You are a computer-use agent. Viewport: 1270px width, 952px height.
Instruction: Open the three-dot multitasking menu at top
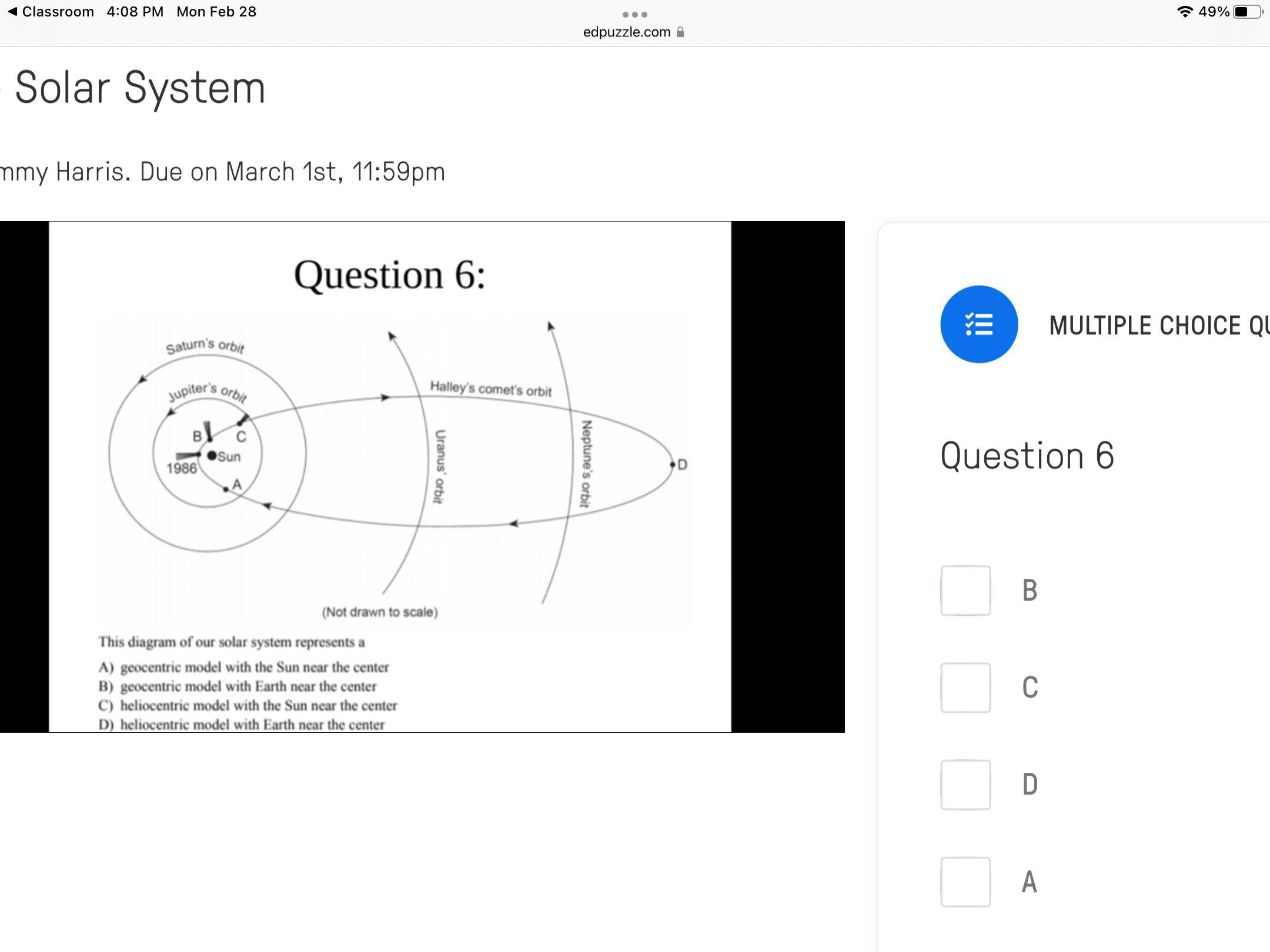[634, 14]
